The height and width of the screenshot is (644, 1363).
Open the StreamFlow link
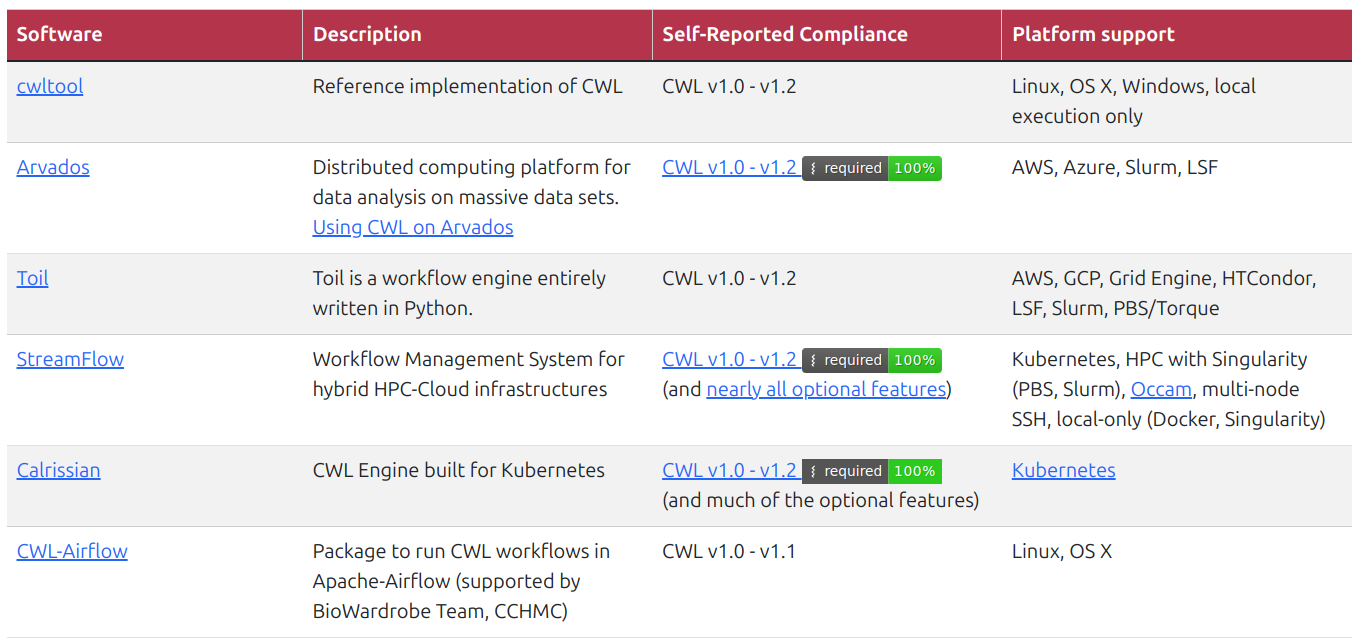click(x=70, y=359)
